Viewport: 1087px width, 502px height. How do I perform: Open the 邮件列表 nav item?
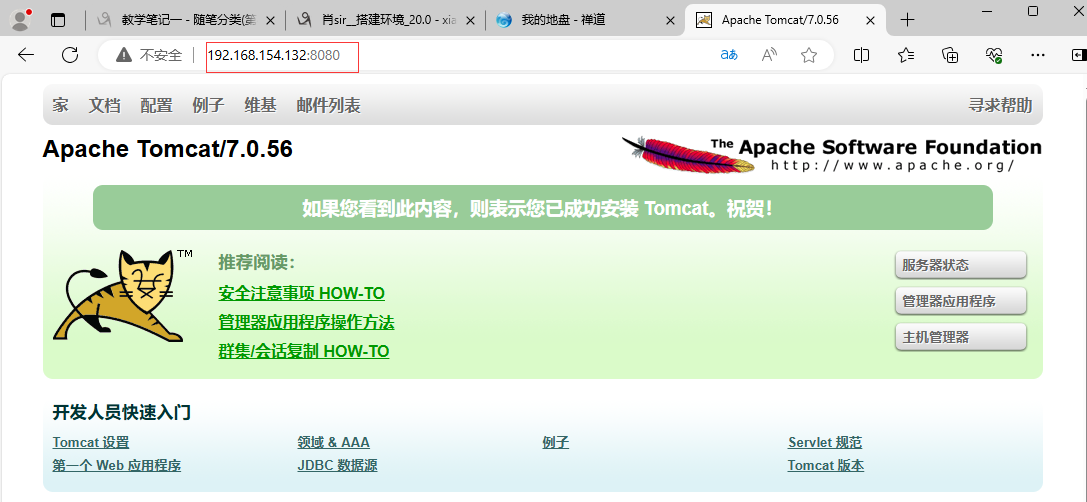329,105
